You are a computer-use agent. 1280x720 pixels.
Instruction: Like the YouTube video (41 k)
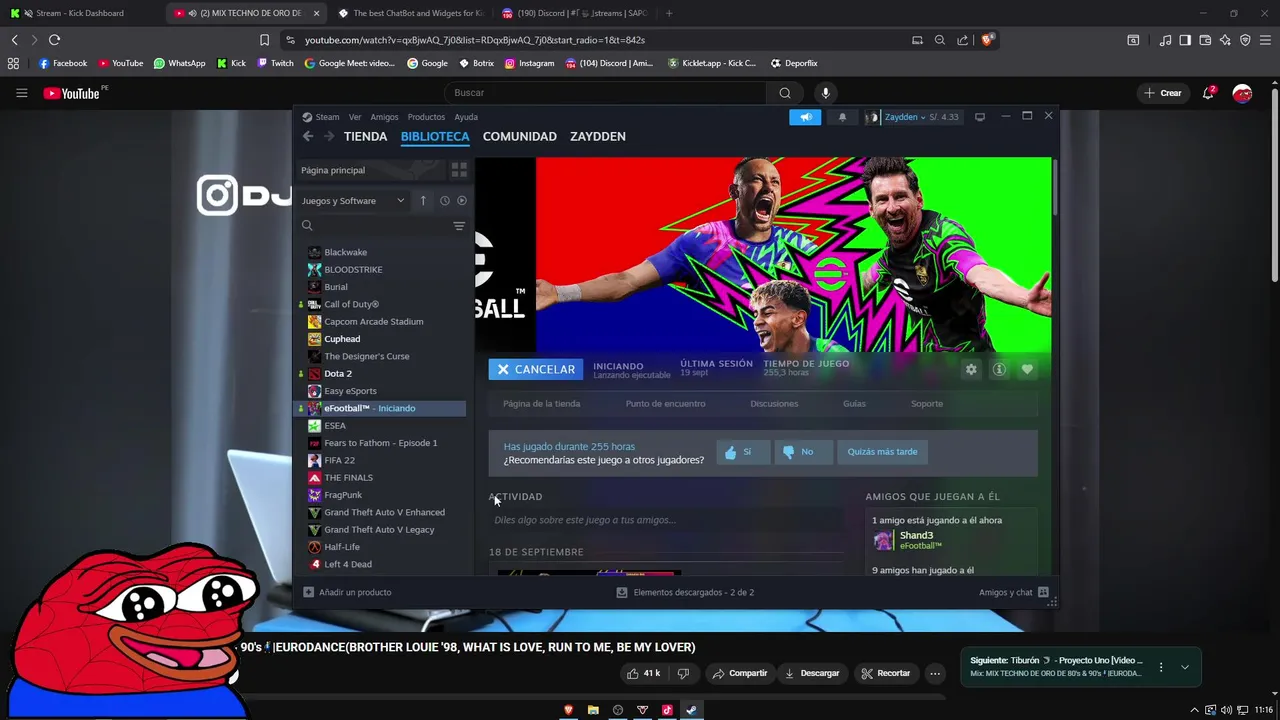click(643, 673)
